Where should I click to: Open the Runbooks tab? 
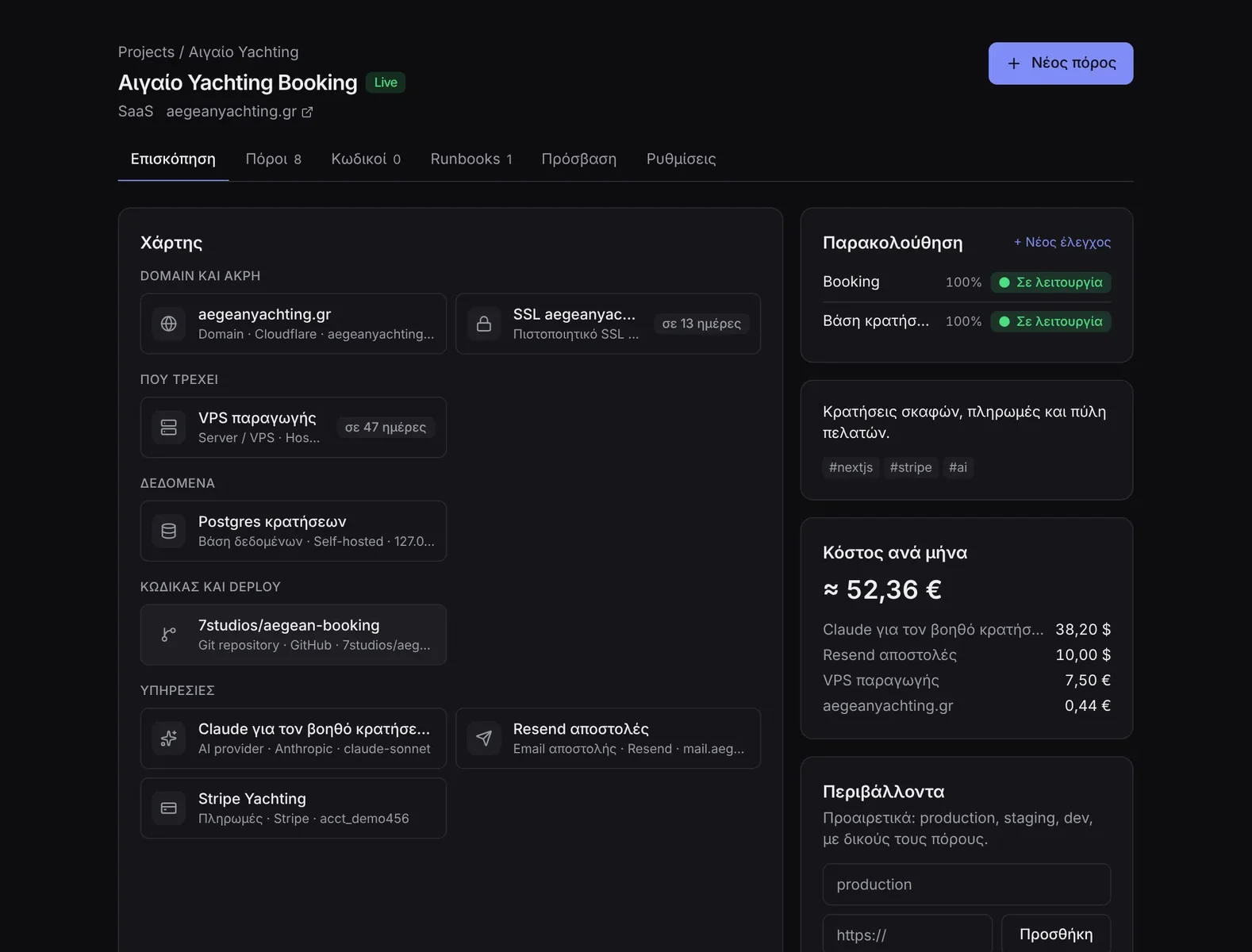(x=471, y=159)
